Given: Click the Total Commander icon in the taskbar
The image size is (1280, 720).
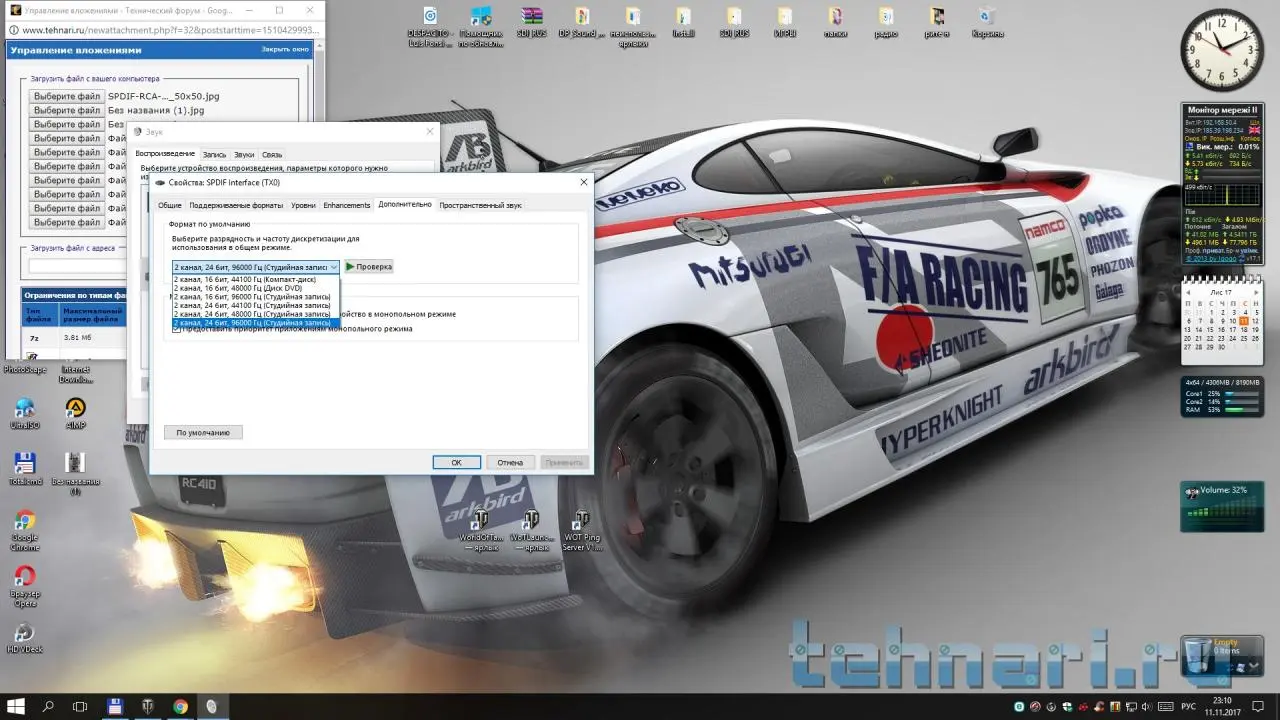Looking at the screenshot, I should pos(115,707).
